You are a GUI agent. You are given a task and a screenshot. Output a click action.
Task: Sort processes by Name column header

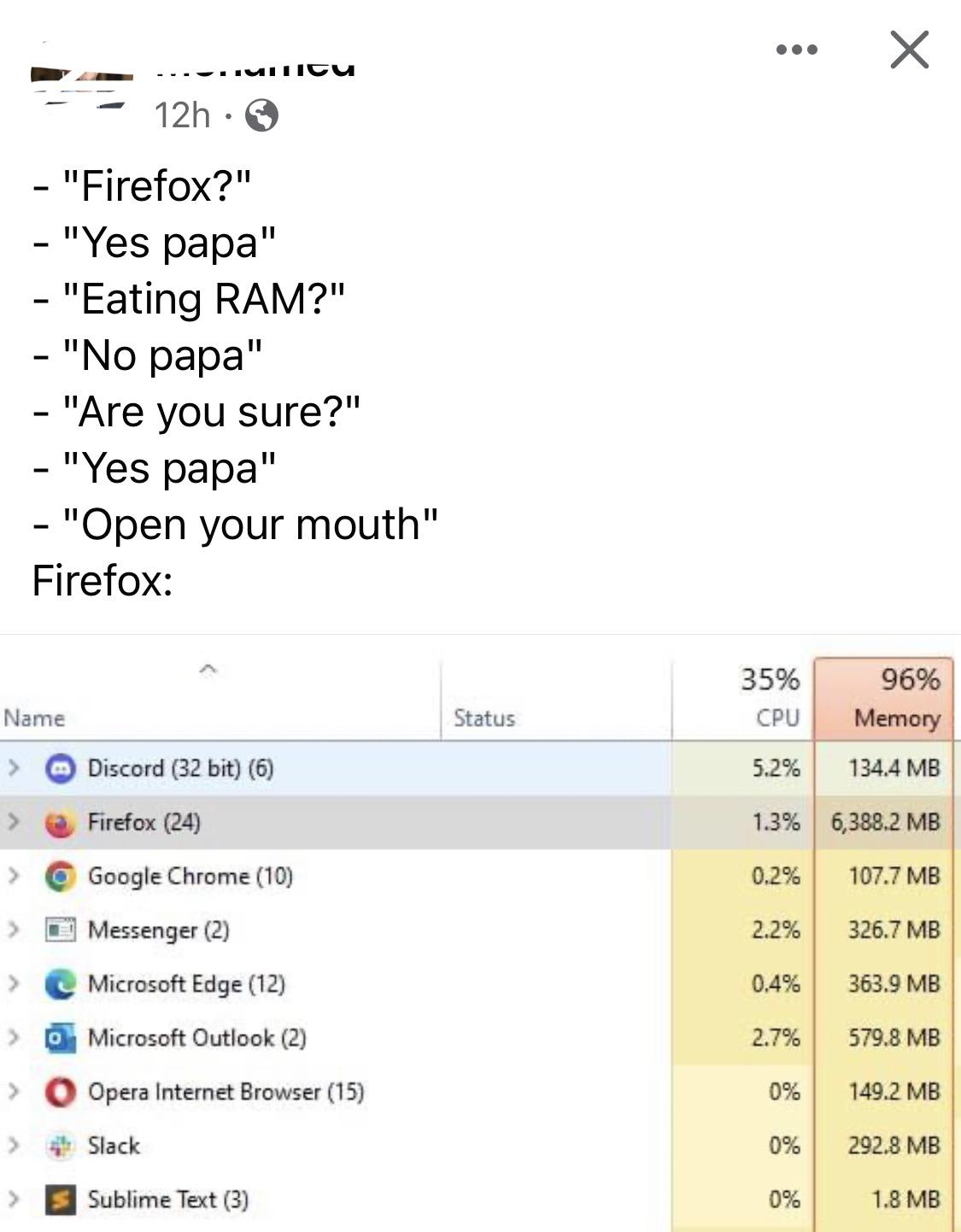click(x=34, y=718)
